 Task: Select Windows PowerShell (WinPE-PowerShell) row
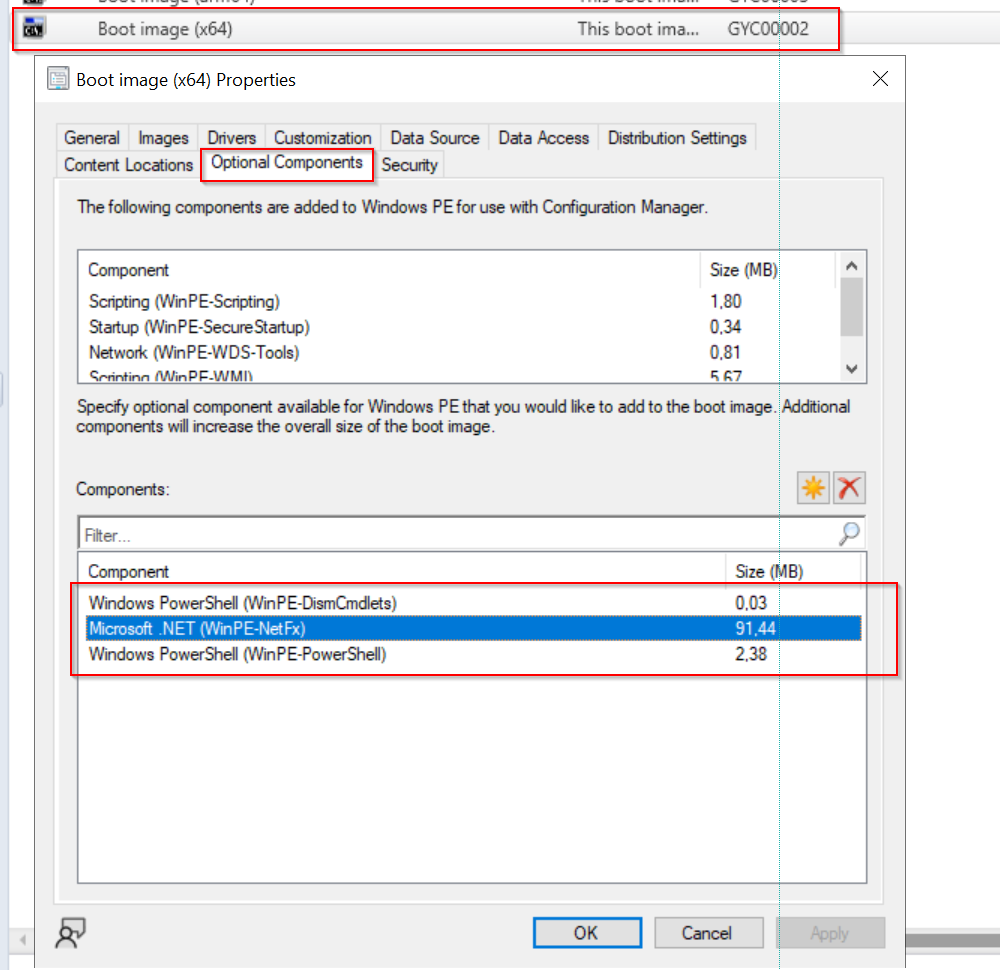(473, 654)
